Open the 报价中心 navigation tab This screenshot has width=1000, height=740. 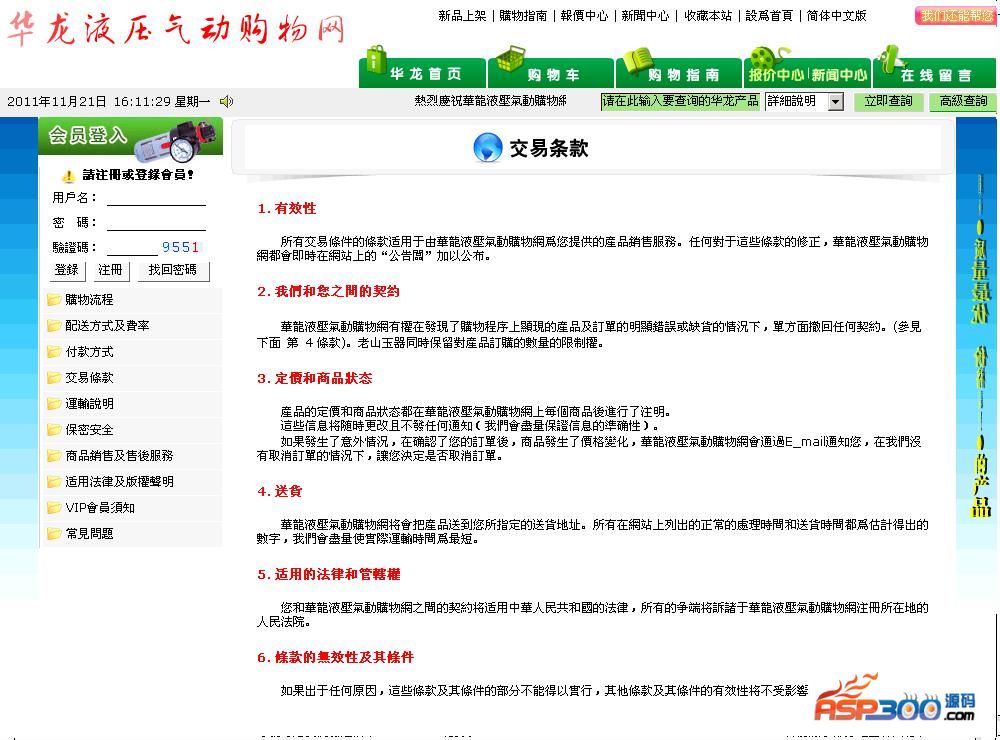776,75
